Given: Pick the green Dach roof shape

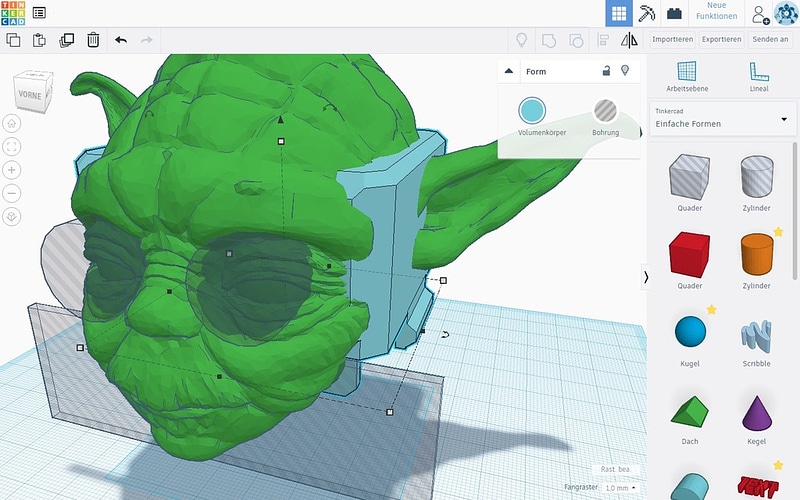Looking at the screenshot, I should click(689, 411).
